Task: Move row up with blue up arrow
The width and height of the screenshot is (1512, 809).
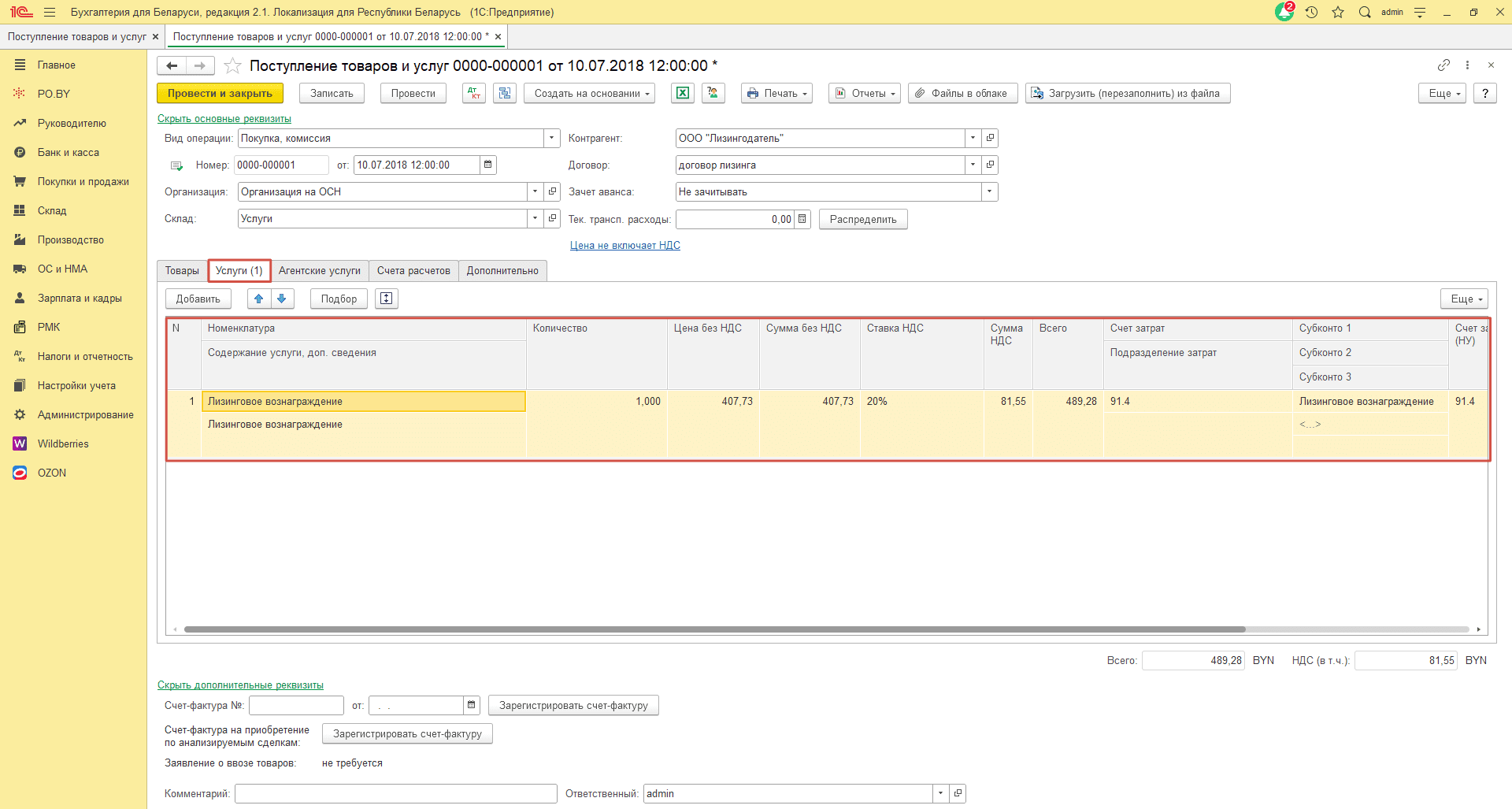Action: [x=258, y=299]
